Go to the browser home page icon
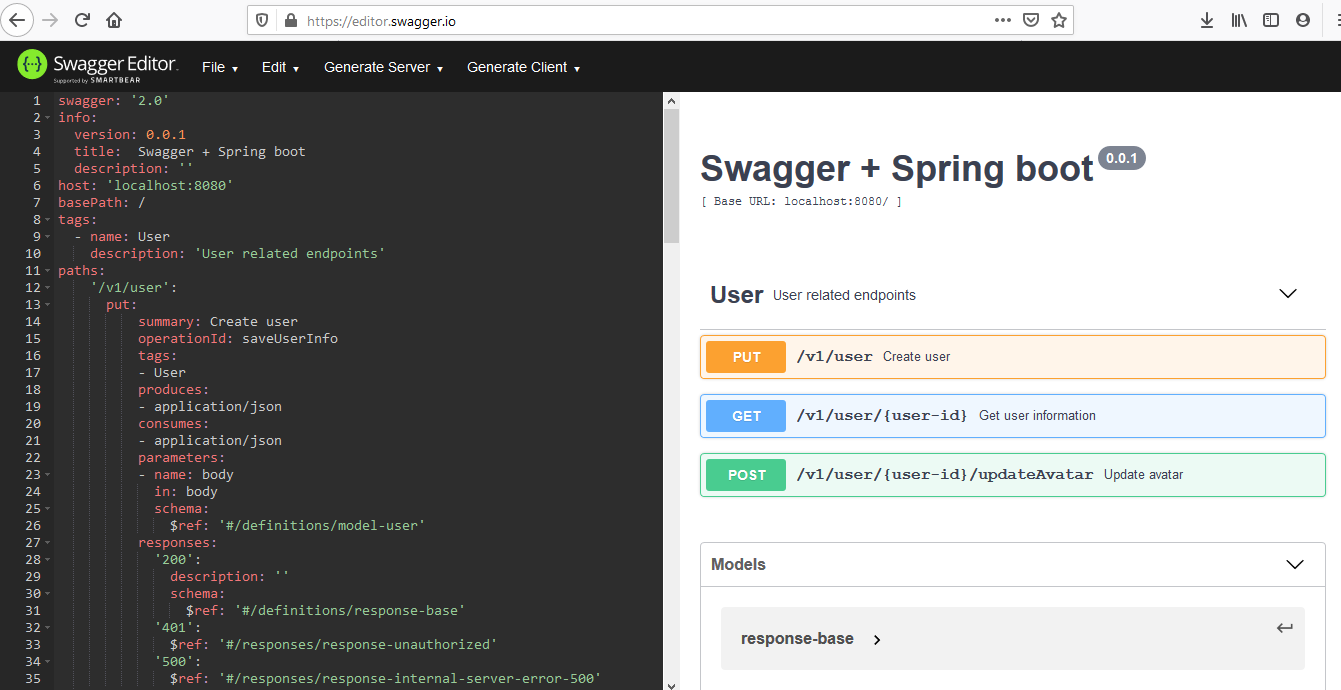This screenshot has width=1341, height=690. [114, 20]
